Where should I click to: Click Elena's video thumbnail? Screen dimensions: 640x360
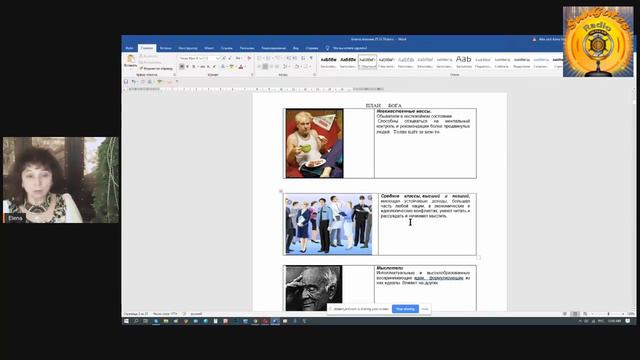click(x=61, y=180)
